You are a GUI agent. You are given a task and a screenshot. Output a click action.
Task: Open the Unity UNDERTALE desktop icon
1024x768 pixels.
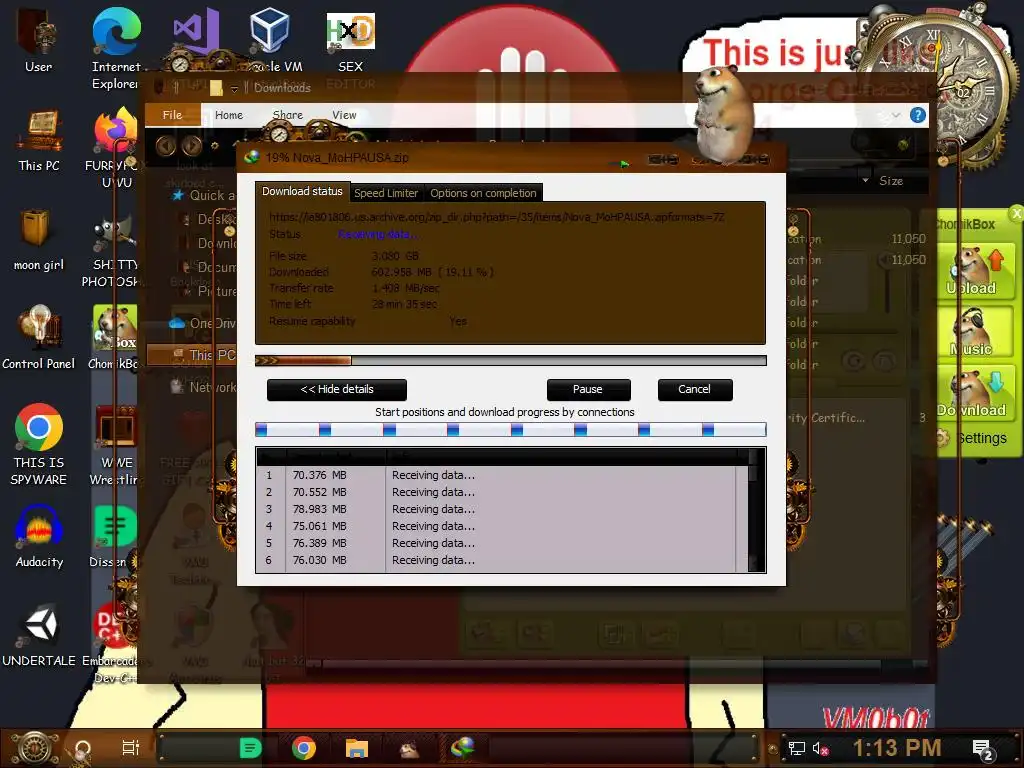point(39,635)
